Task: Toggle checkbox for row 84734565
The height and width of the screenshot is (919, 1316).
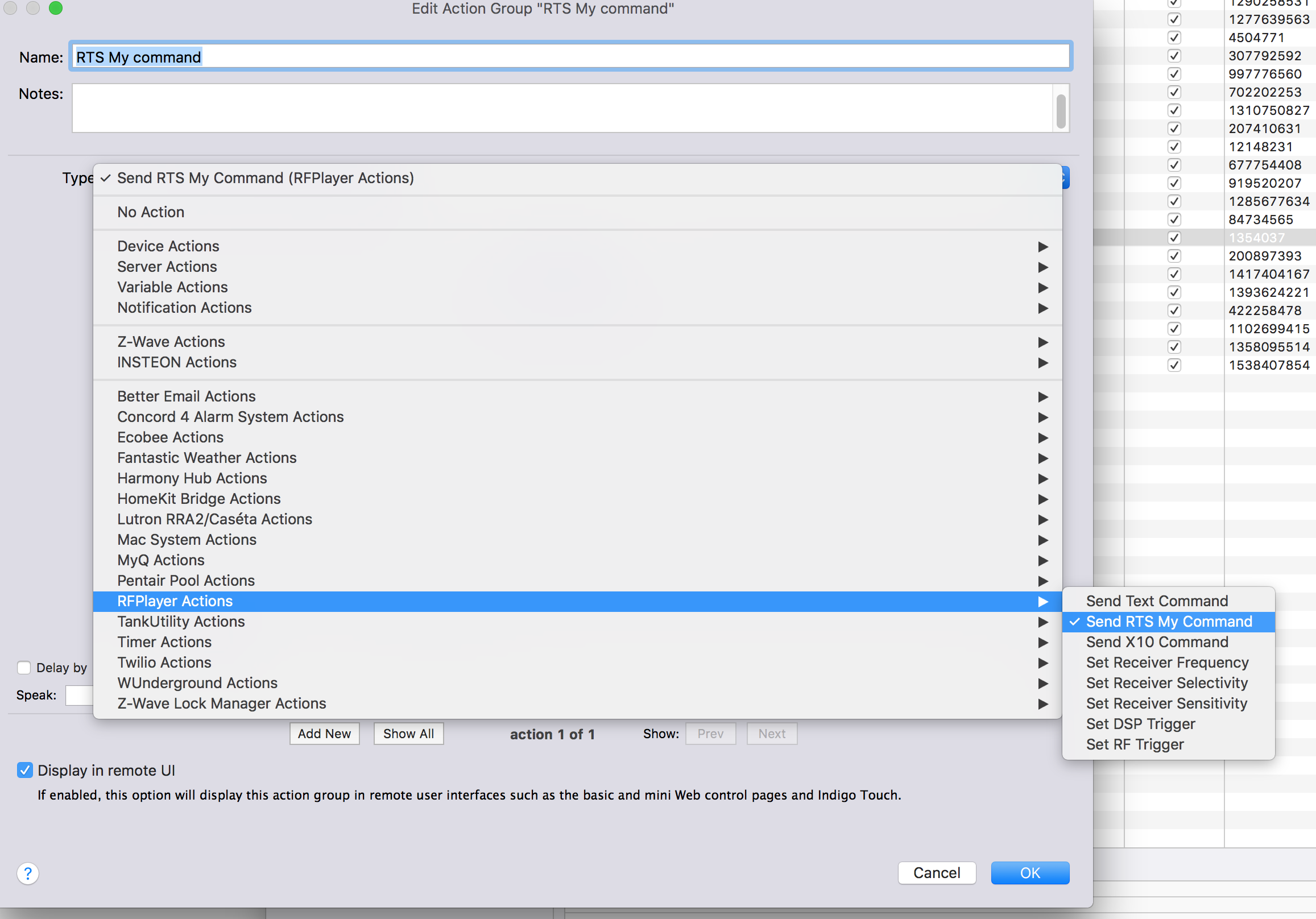Action: click(x=1174, y=220)
